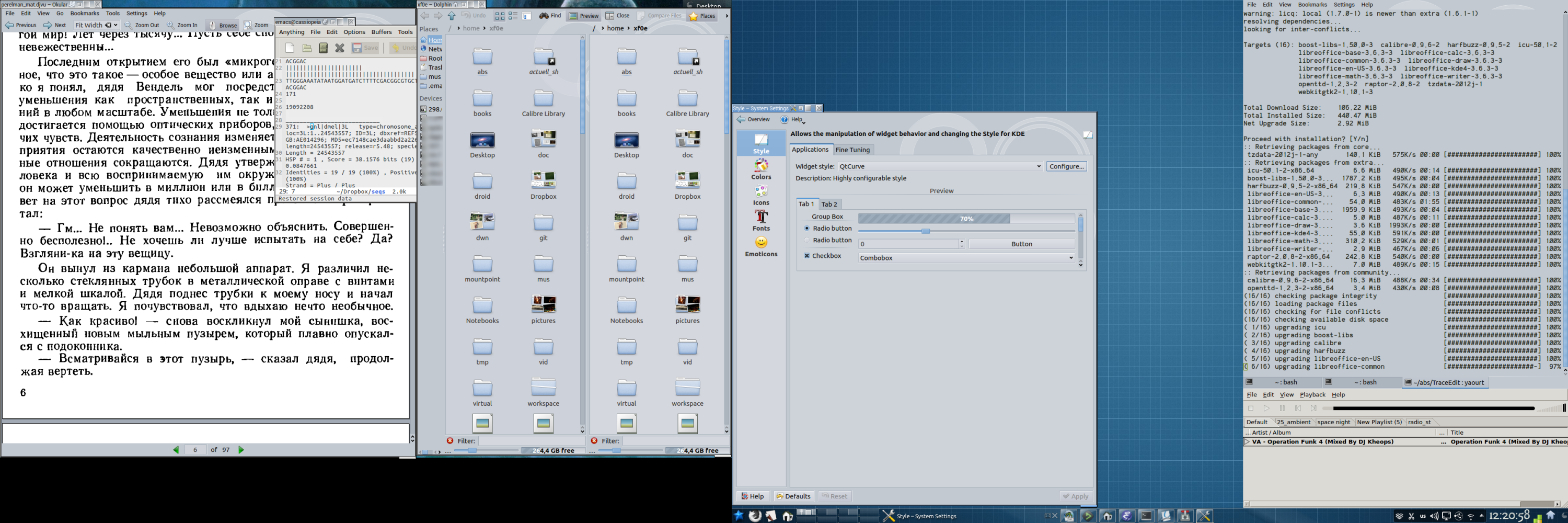Click the Firefox launcher in the taskbar
This screenshot has height=523, width=1568.
(755, 516)
